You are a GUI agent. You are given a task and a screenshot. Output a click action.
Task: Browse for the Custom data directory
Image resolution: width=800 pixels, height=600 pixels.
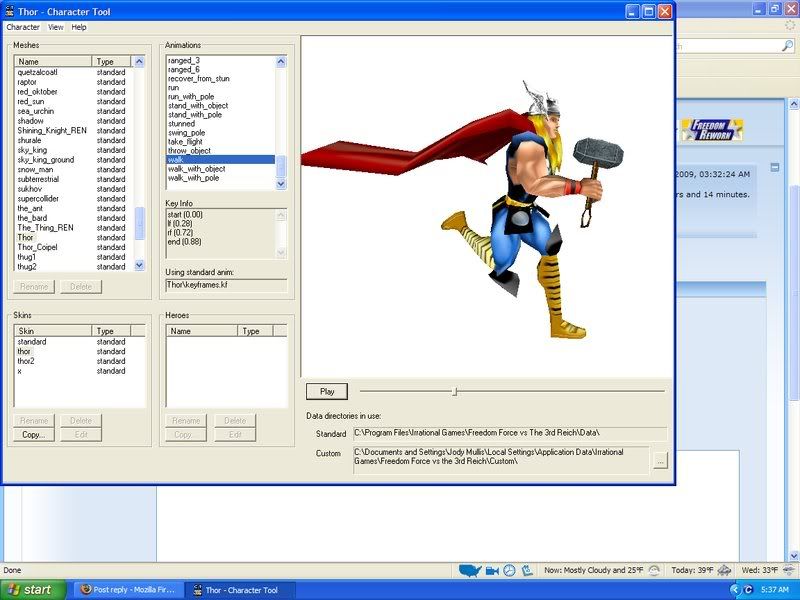pyautogui.click(x=660, y=461)
